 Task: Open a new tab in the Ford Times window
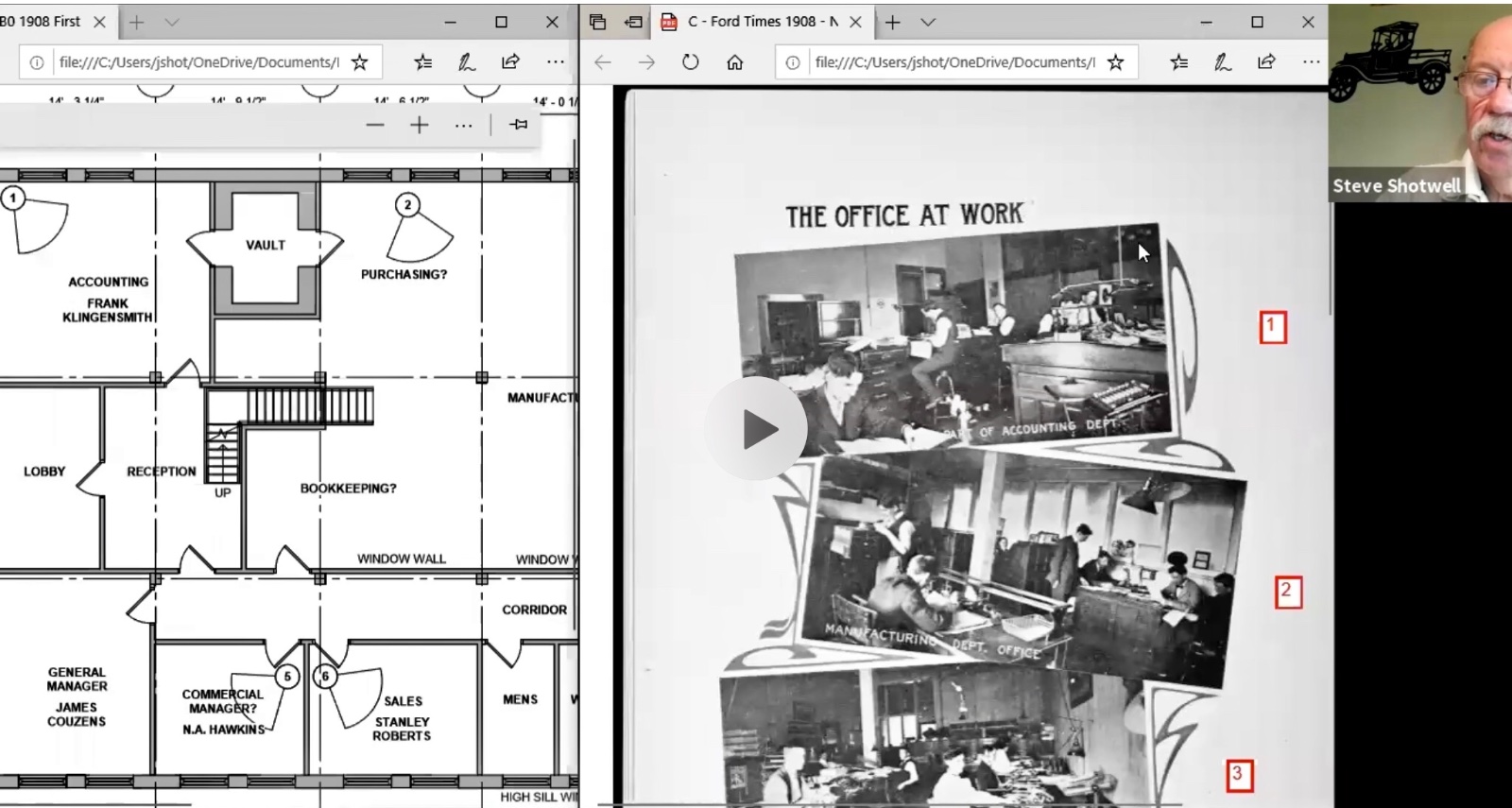(x=892, y=22)
